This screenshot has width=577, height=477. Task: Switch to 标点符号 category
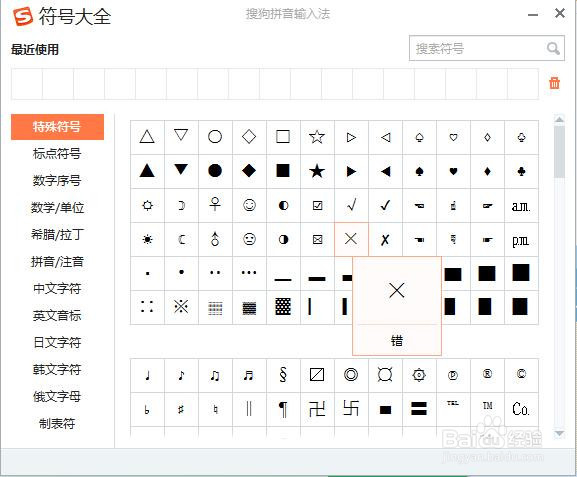click(x=57, y=153)
